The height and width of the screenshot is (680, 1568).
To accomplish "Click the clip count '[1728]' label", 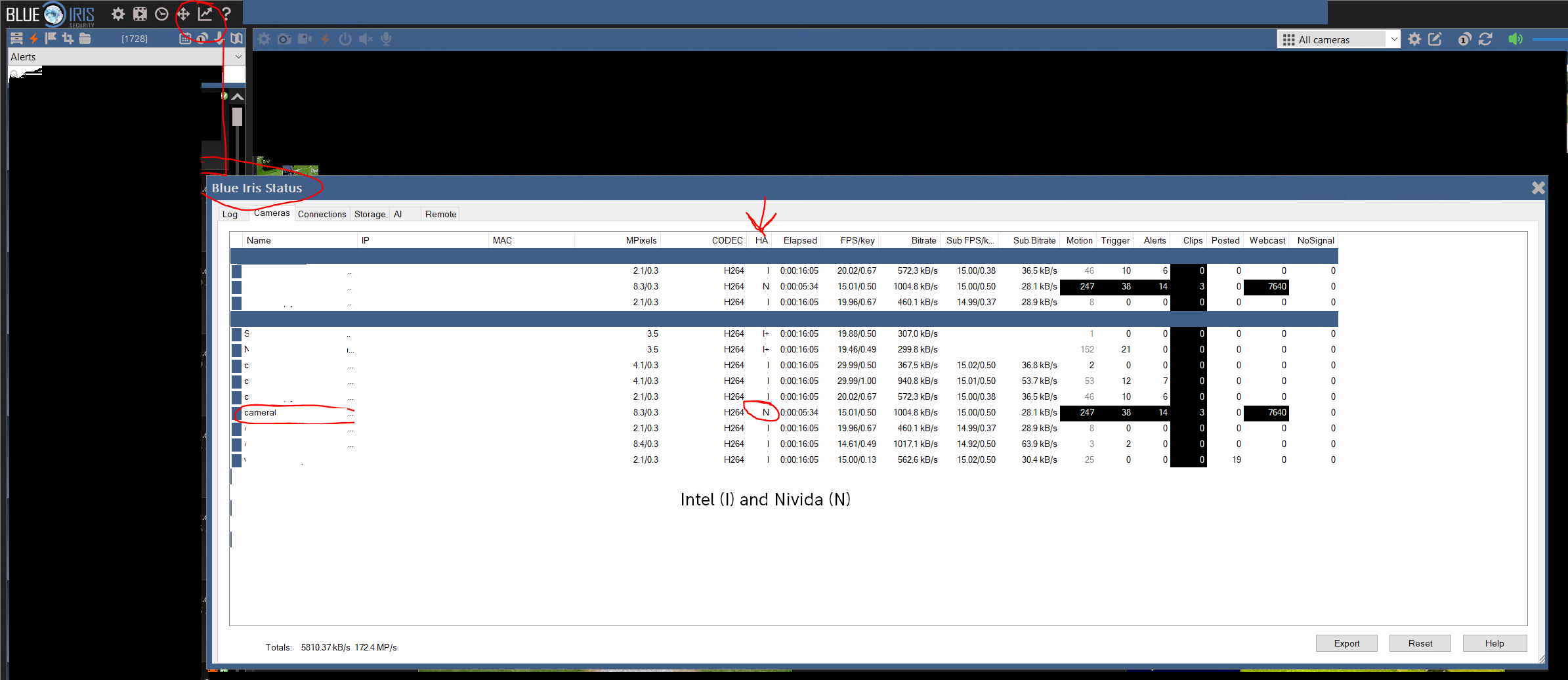I will pyautogui.click(x=135, y=39).
